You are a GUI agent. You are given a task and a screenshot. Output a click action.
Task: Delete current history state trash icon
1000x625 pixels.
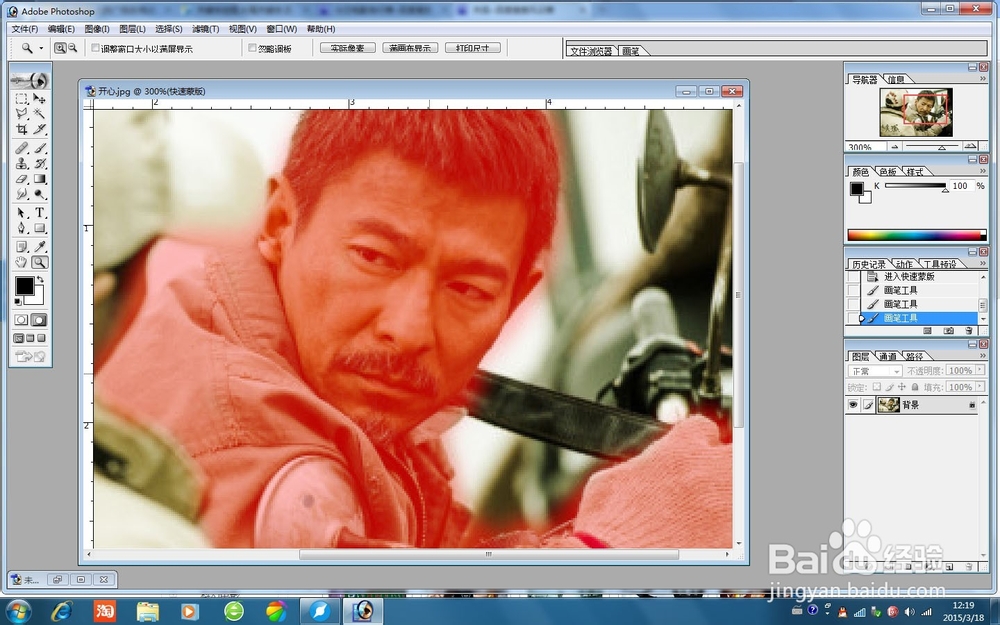pyautogui.click(x=969, y=331)
